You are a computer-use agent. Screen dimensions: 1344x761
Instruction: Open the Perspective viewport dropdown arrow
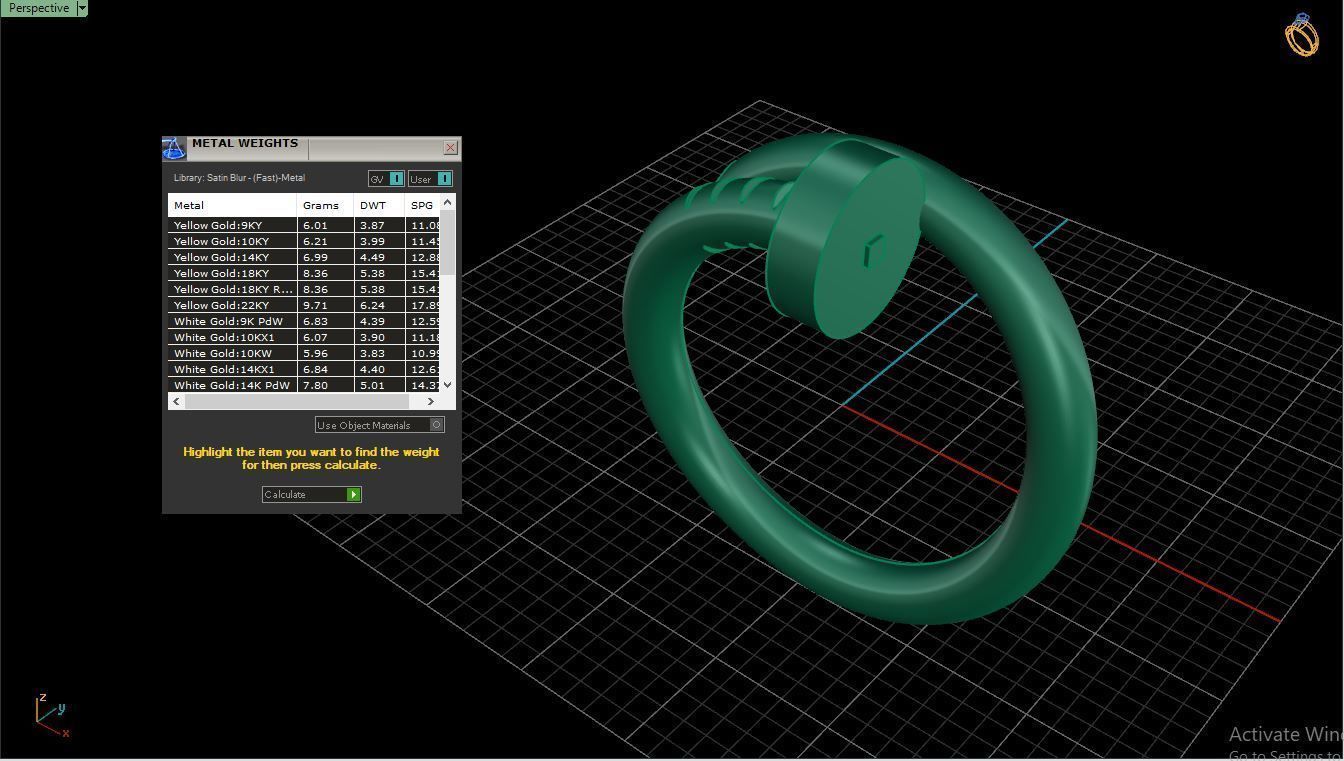[x=82, y=8]
